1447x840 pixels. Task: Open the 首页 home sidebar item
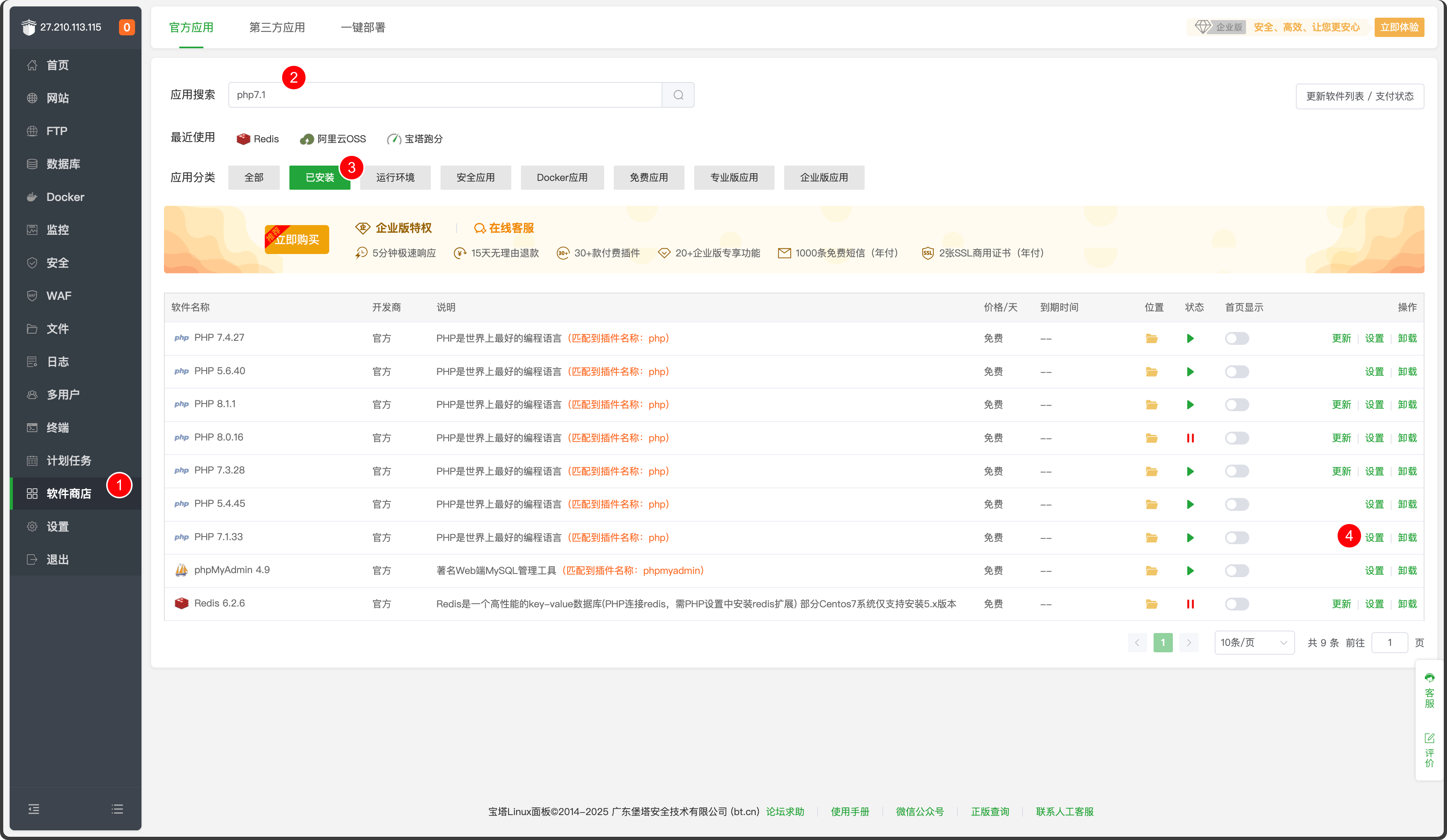point(75,65)
